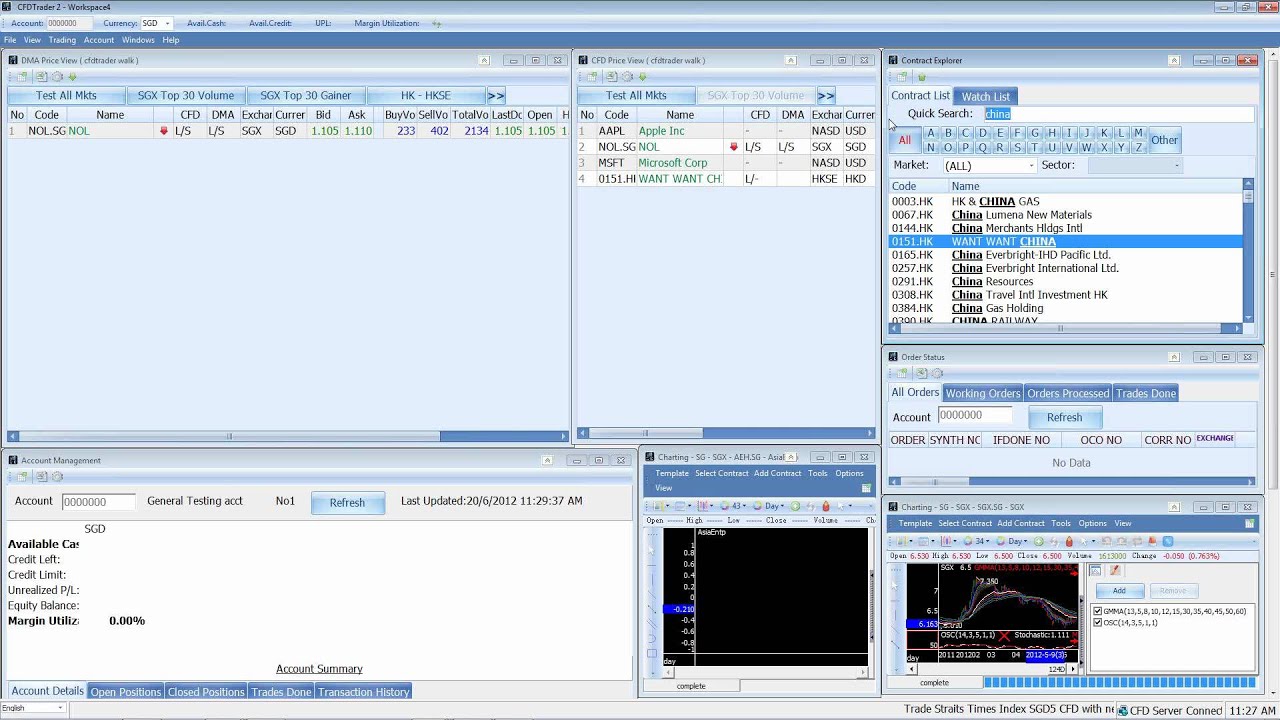Toggle the Other filter in Contract Explorer
This screenshot has height=720, width=1280.
click(x=1164, y=140)
